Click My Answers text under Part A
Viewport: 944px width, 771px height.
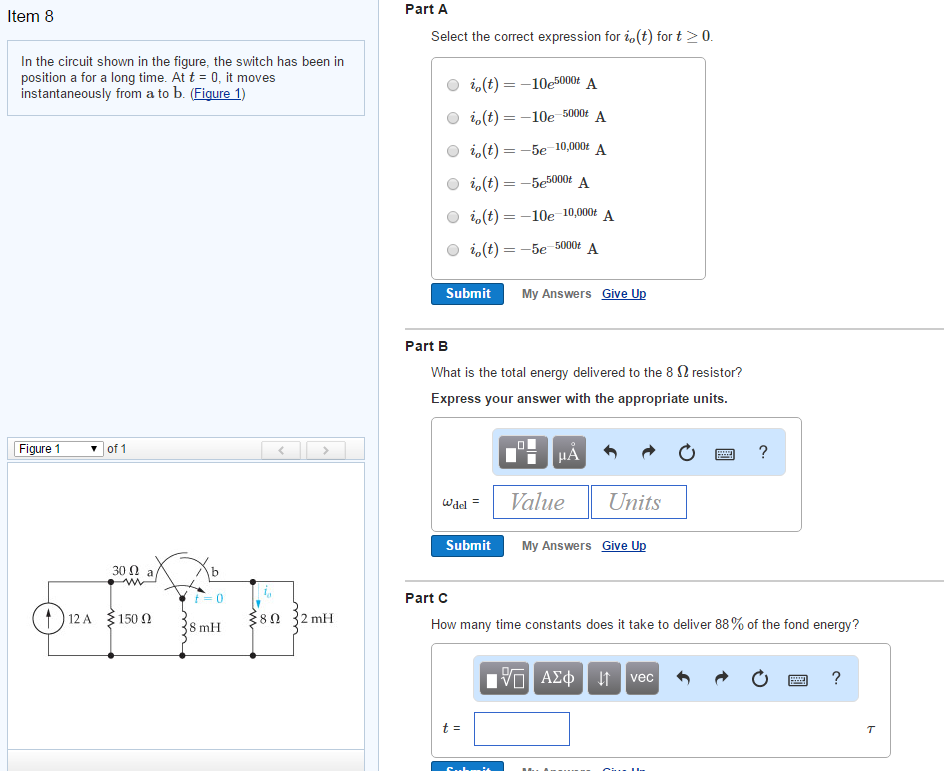point(556,294)
